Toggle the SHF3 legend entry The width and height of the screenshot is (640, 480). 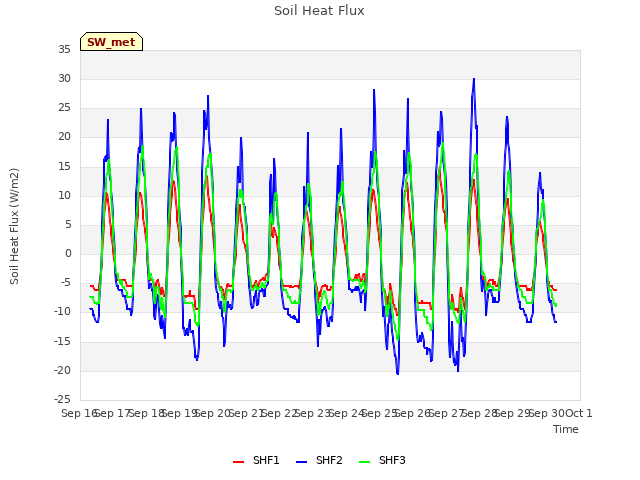(x=382, y=460)
